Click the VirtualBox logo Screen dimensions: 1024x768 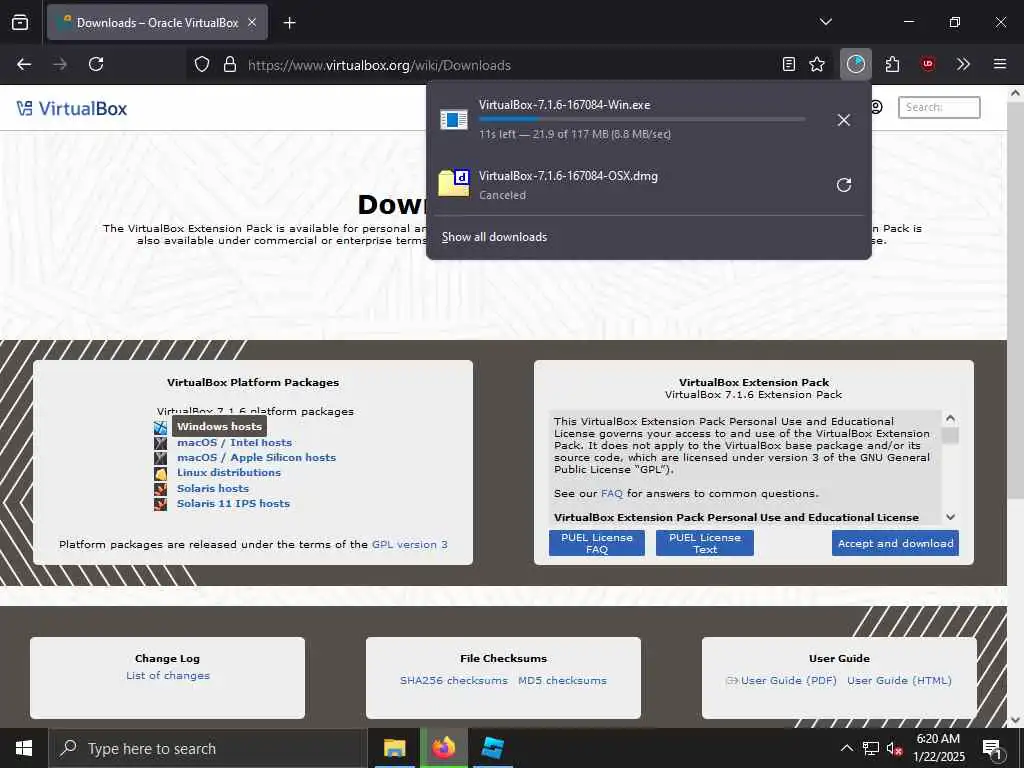(x=72, y=108)
